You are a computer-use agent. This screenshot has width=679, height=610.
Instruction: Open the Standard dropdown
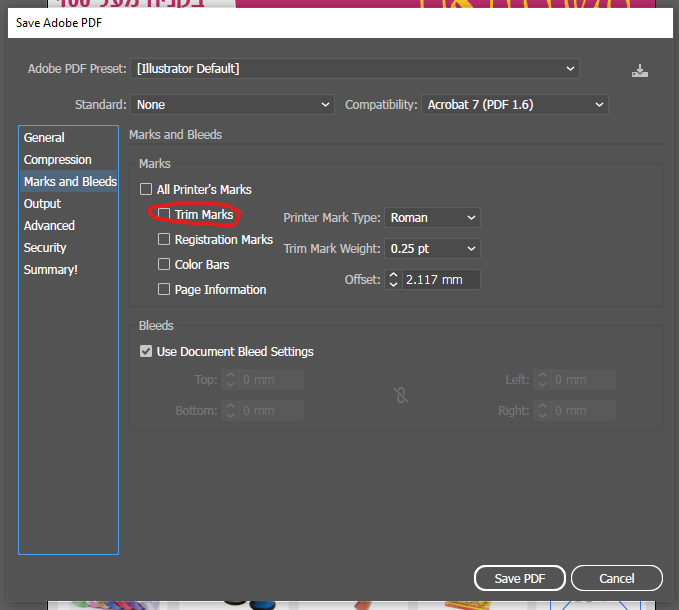(232, 104)
